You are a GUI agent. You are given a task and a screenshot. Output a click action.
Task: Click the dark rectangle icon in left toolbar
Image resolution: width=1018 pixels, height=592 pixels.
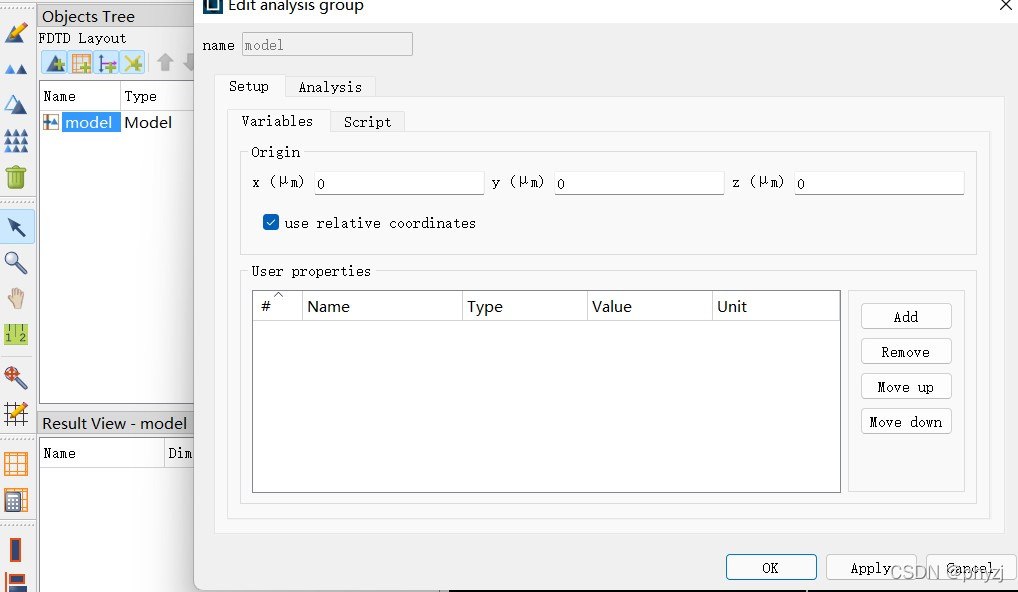(16, 550)
